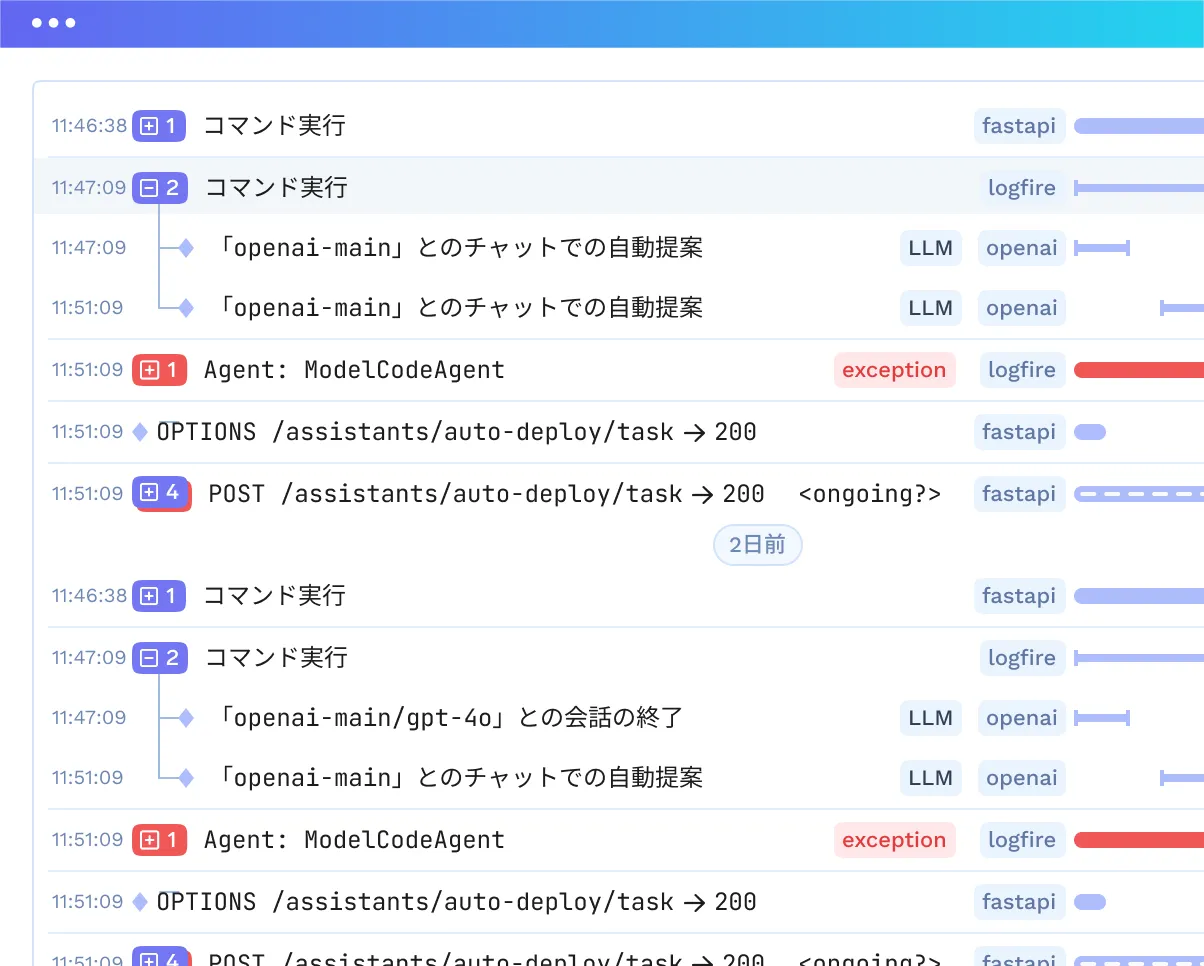Click fastapi tag on OPTIONS row below 2日前

pos(1019,902)
